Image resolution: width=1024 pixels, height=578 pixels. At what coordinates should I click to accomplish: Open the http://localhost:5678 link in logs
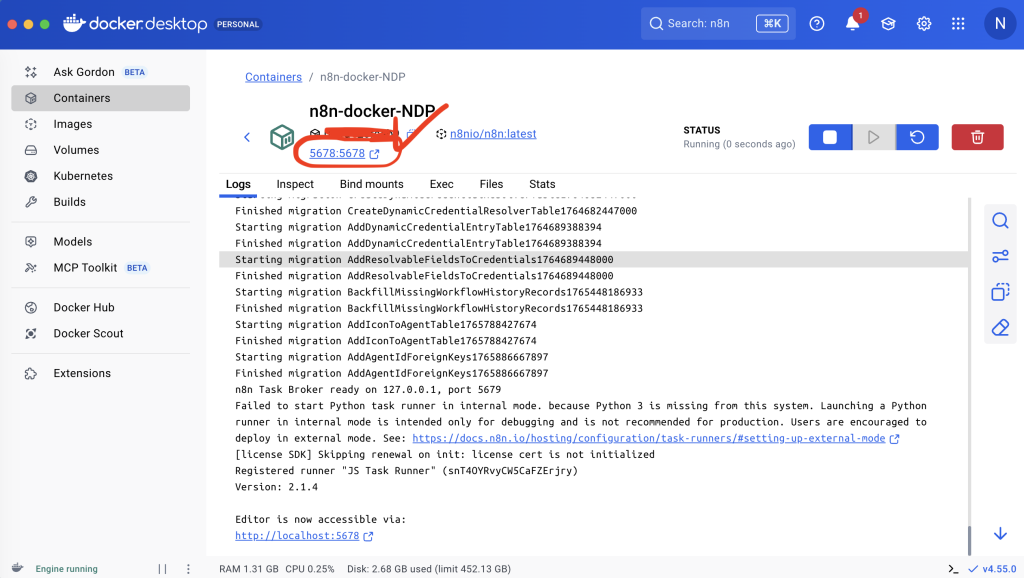[297, 536]
